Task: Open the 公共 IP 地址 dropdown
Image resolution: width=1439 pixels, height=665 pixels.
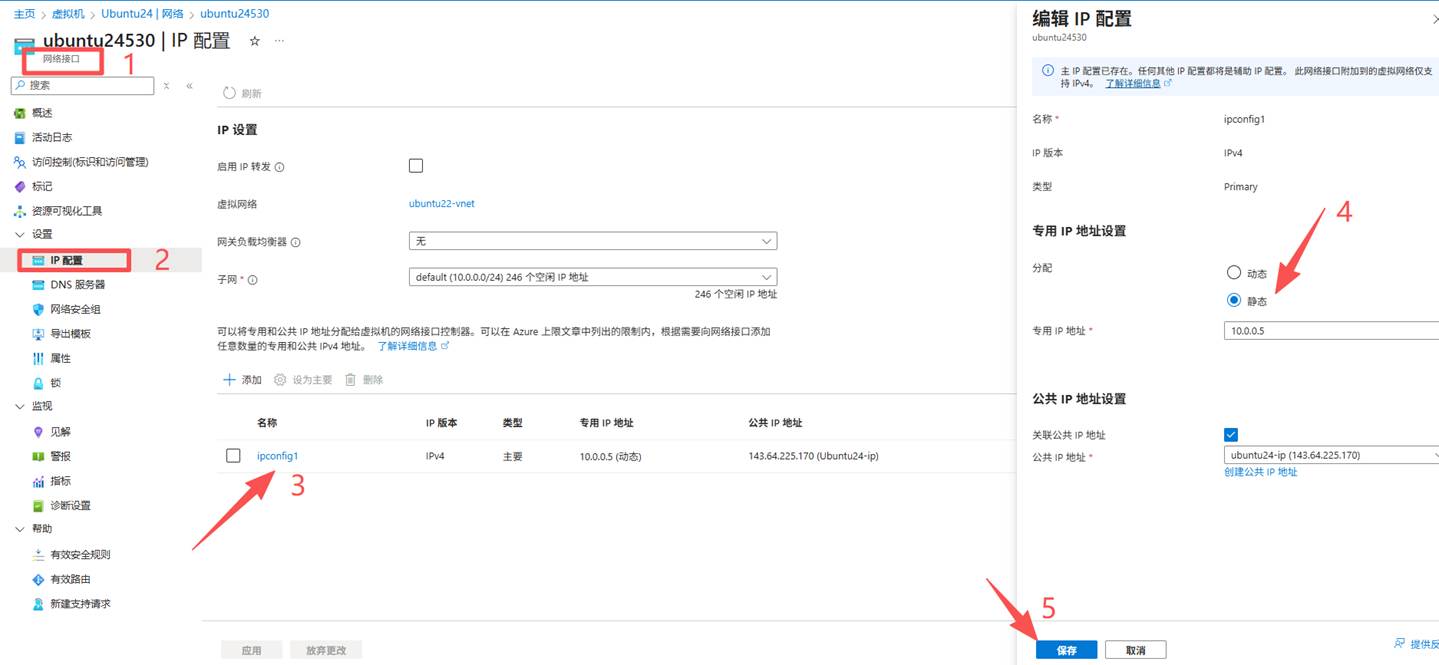Action: click(x=1330, y=455)
